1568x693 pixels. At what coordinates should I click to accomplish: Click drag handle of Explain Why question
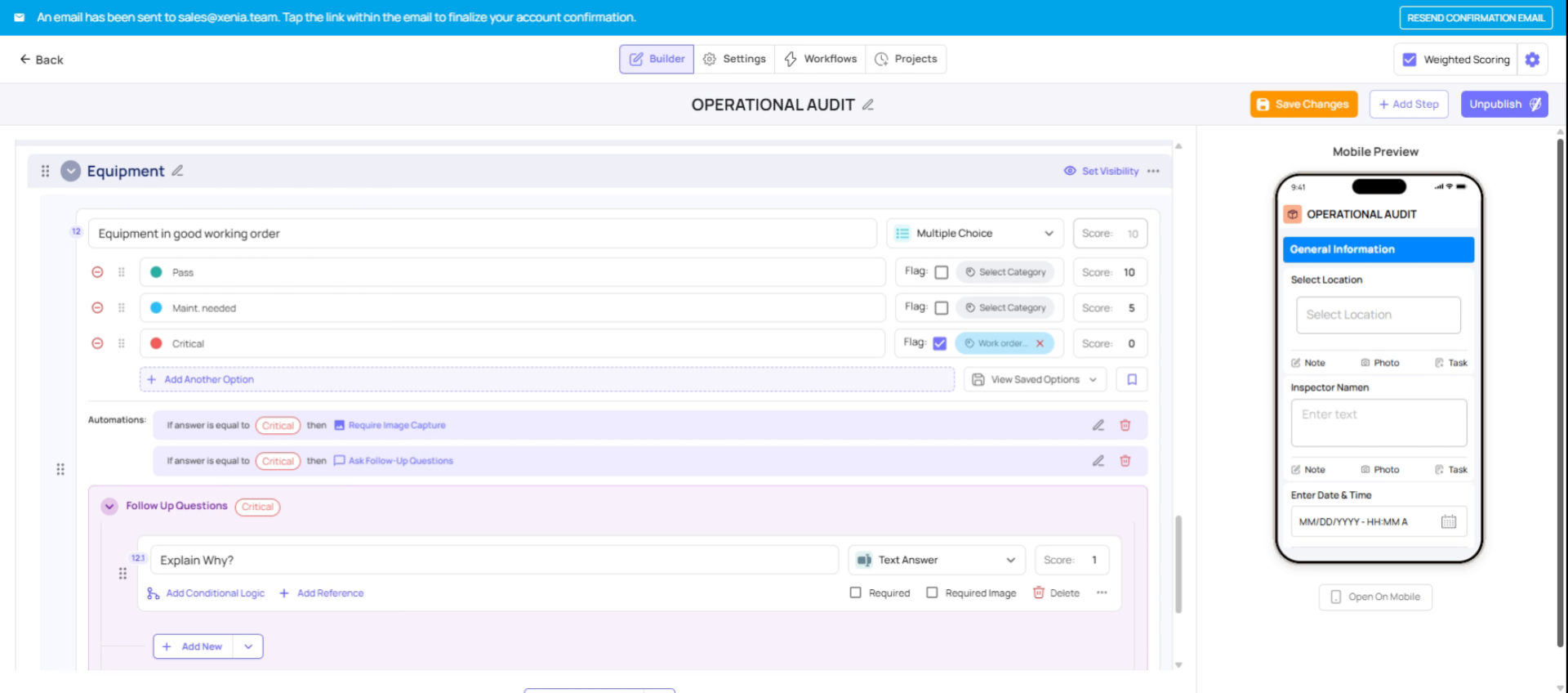pos(122,574)
